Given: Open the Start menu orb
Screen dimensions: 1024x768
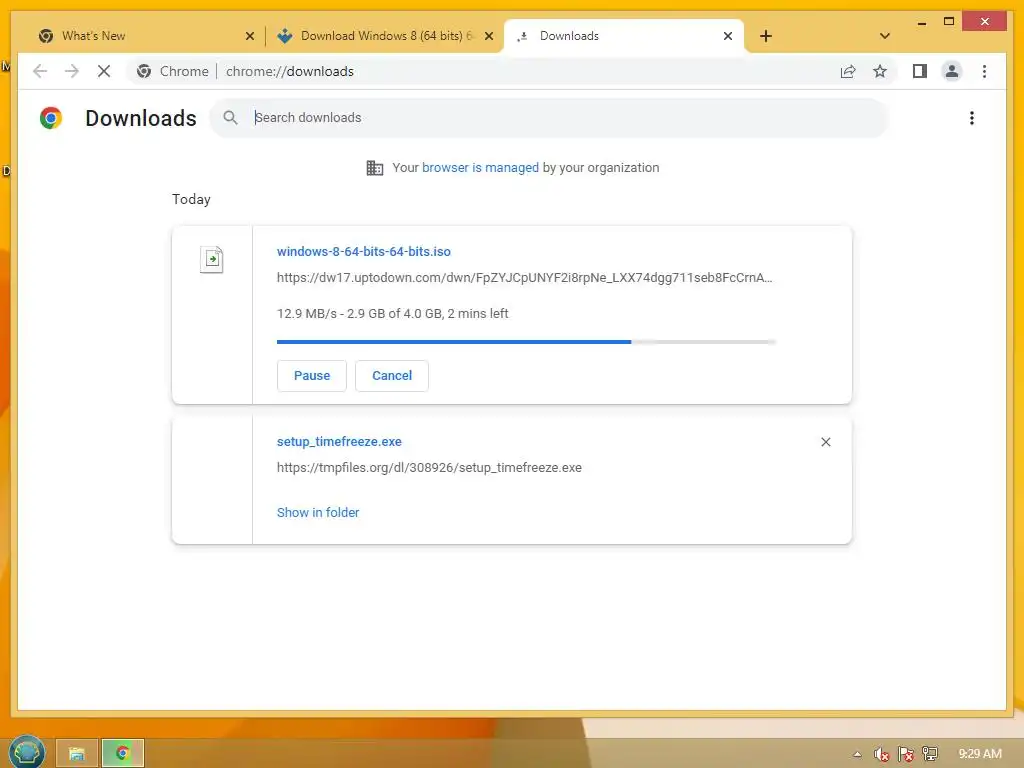Looking at the screenshot, I should tap(27, 752).
